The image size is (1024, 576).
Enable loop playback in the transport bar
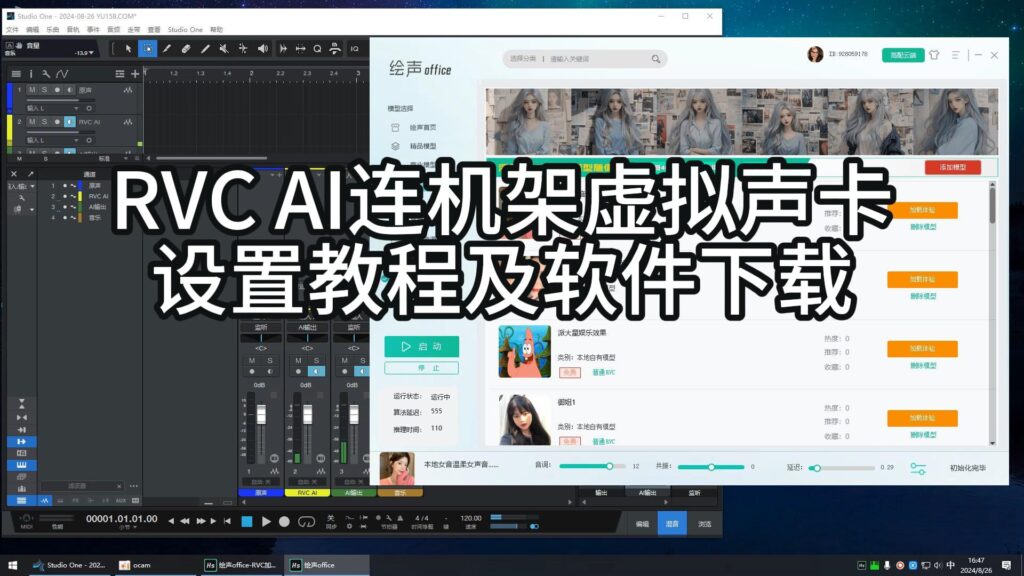305,521
